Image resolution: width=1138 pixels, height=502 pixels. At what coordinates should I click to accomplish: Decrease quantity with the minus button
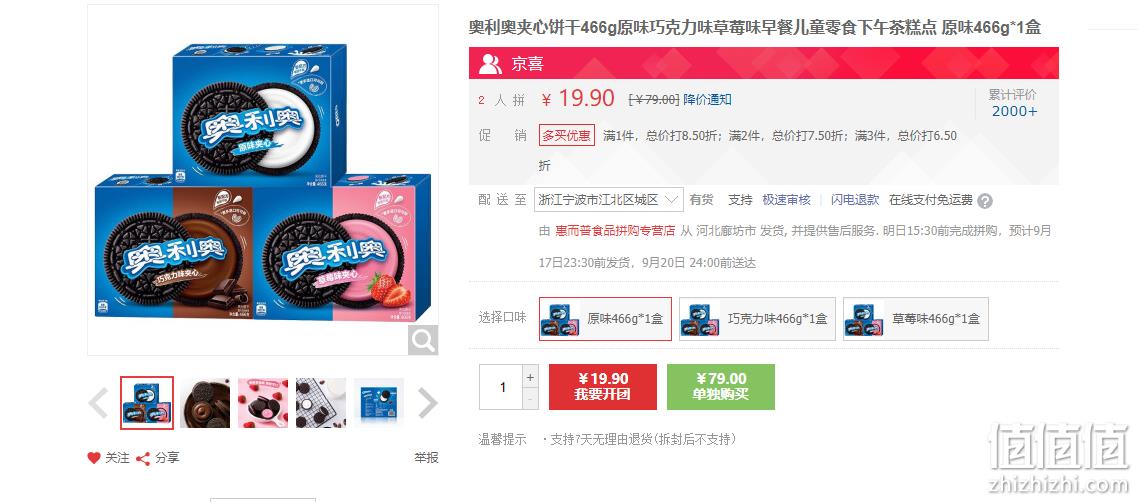pyautogui.click(x=531, y=398)
